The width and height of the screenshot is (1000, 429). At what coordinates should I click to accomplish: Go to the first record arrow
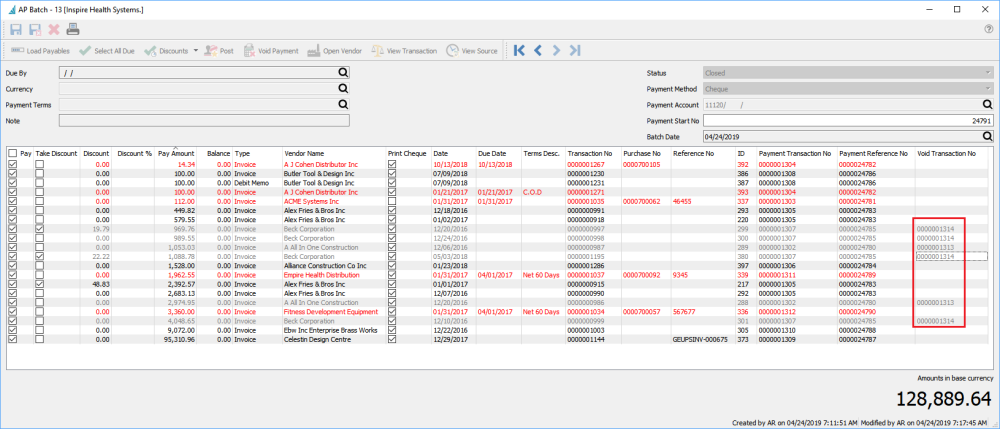pyautogui.click(x=518, y=50)
